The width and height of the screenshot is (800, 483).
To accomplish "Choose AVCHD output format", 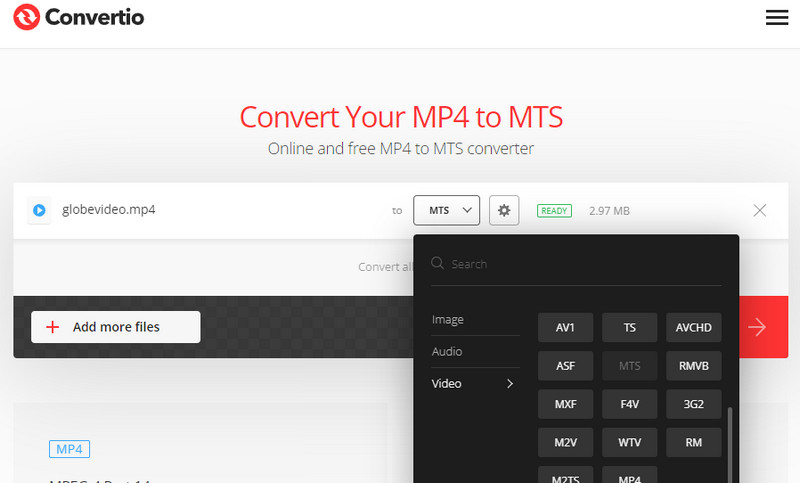I will tap(693, 327).
